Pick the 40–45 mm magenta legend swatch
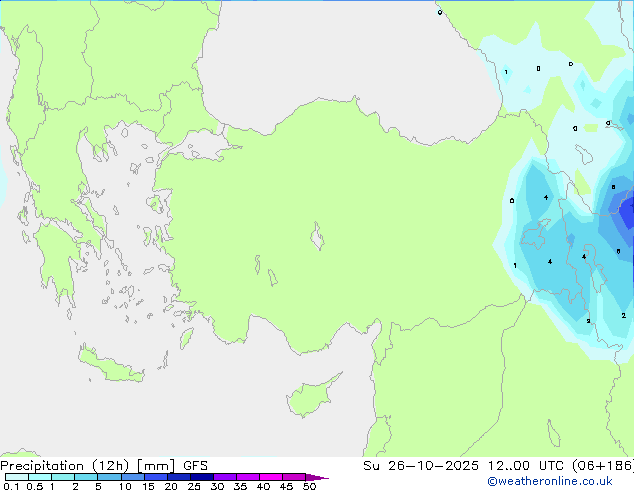 point(271,477)
